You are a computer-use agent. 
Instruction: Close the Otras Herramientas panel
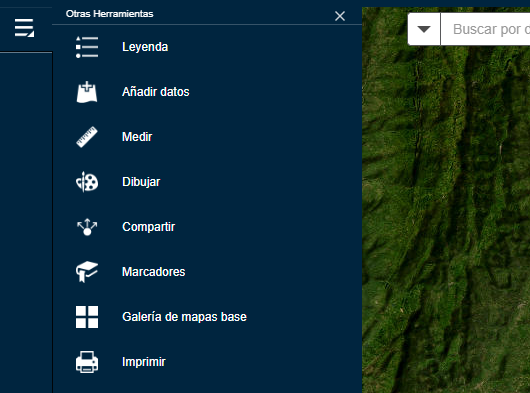tap(340, 16)
